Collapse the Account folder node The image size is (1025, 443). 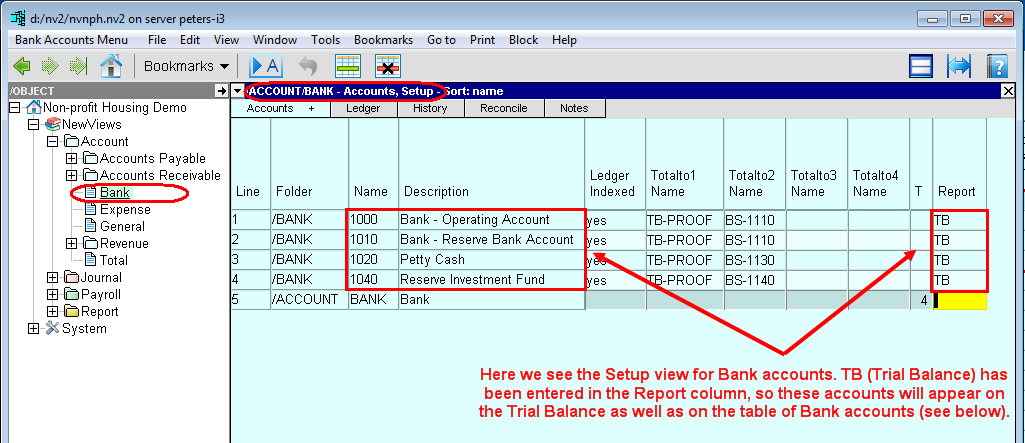tap(52, 141)
